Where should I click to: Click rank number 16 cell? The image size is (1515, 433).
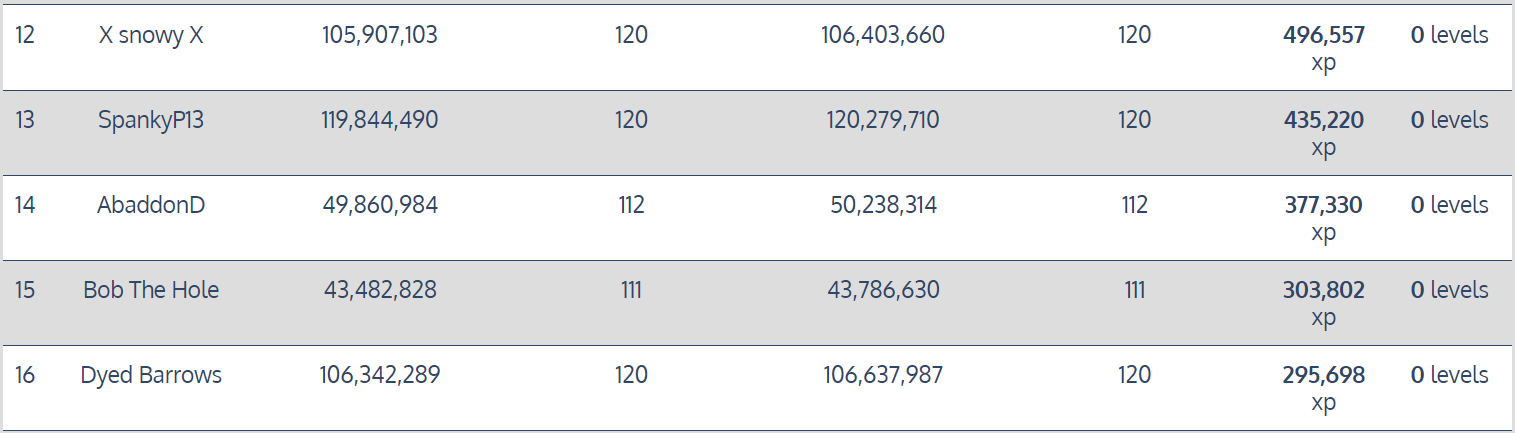(x=26, y=375)
